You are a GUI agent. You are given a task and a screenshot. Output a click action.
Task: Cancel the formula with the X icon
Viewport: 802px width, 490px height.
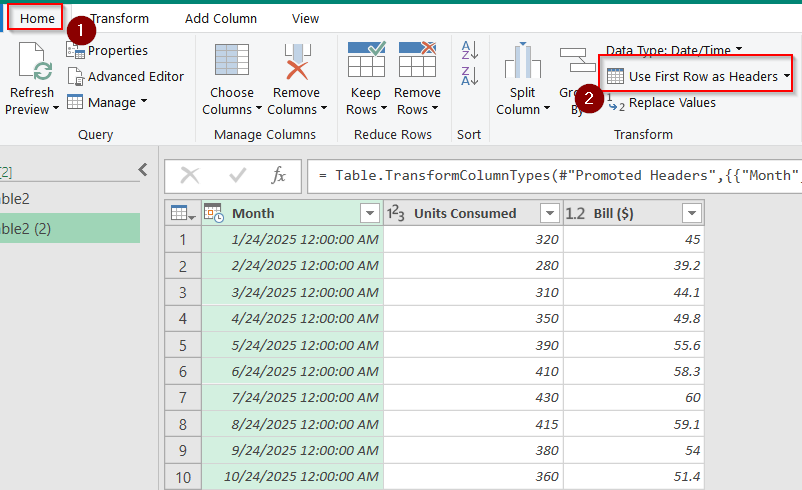tap(190, 175)
